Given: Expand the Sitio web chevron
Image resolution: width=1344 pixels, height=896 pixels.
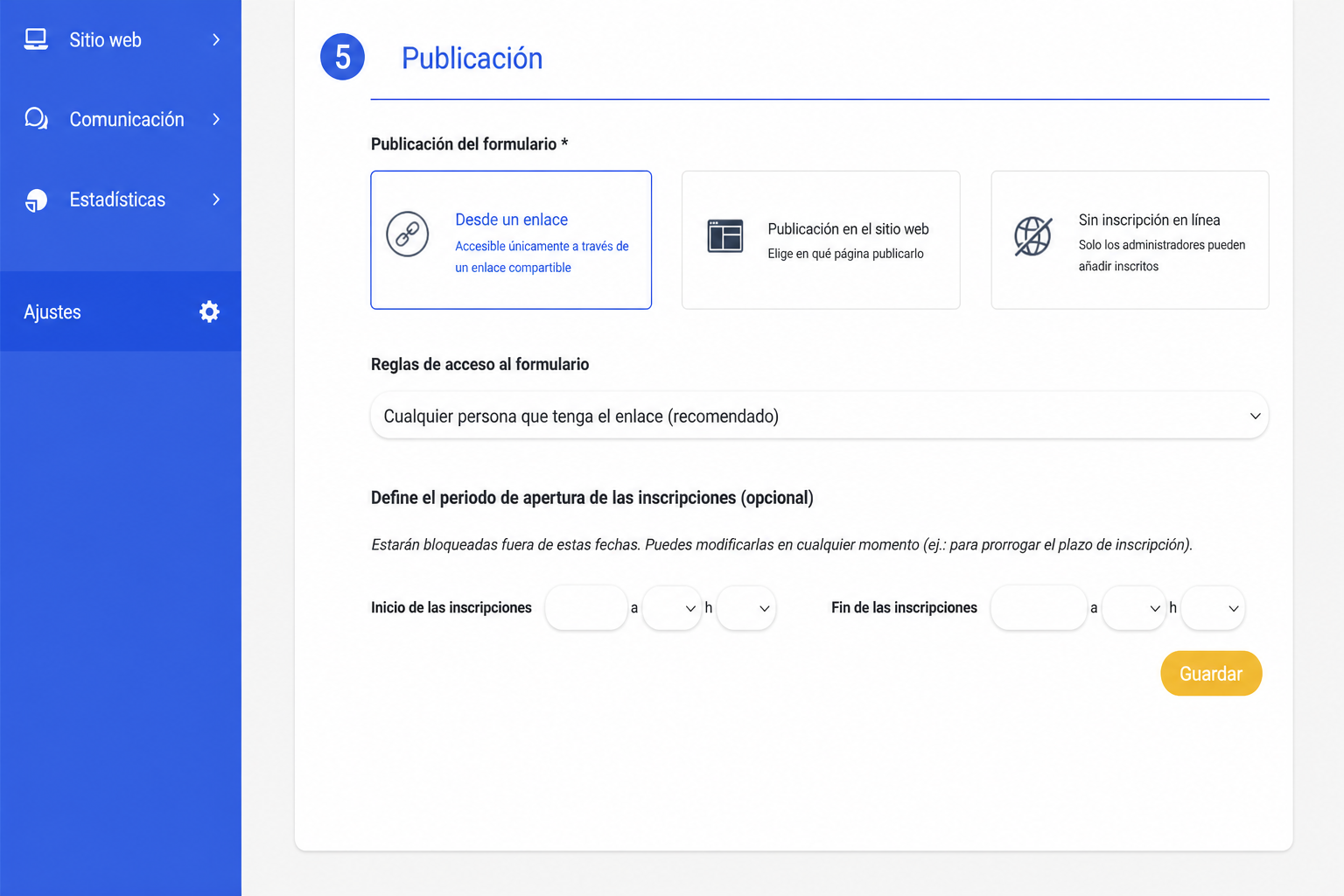Looking at the screenshot, I should tap(216, 39).
